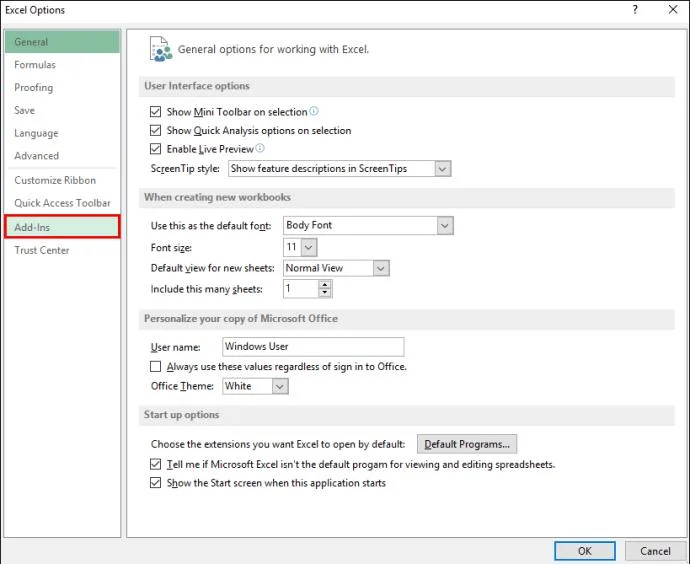
Task: Uncheck Enable Live Preview
Action: 155,149
